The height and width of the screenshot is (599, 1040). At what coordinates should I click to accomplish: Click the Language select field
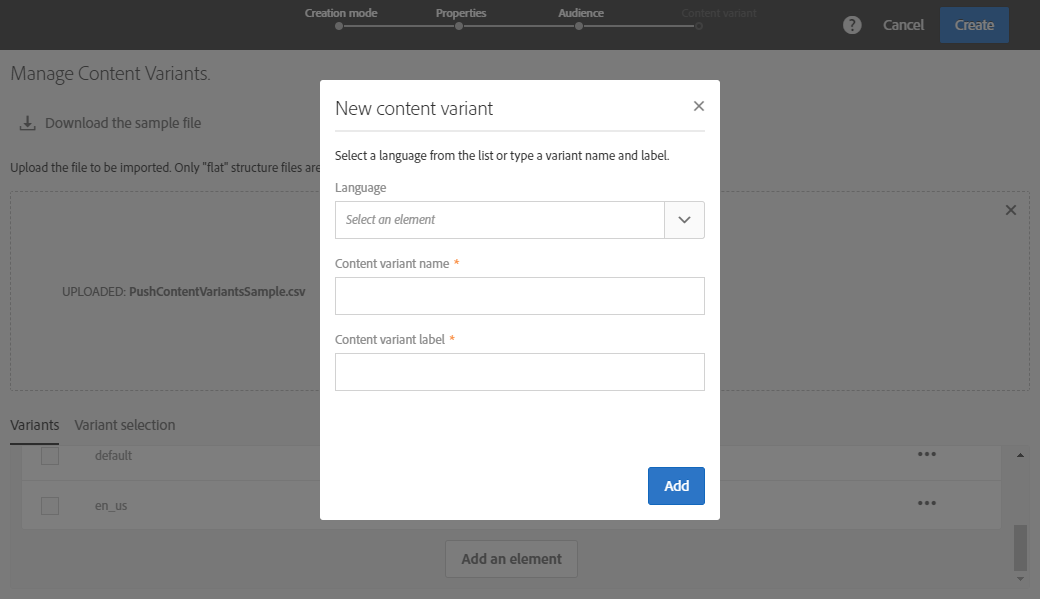[499, 220]
